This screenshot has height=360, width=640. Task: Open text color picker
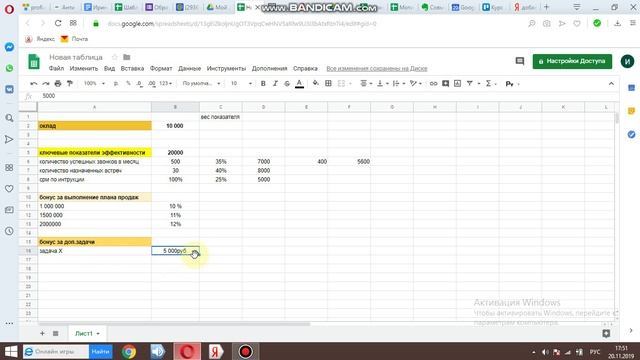[299, 84]
